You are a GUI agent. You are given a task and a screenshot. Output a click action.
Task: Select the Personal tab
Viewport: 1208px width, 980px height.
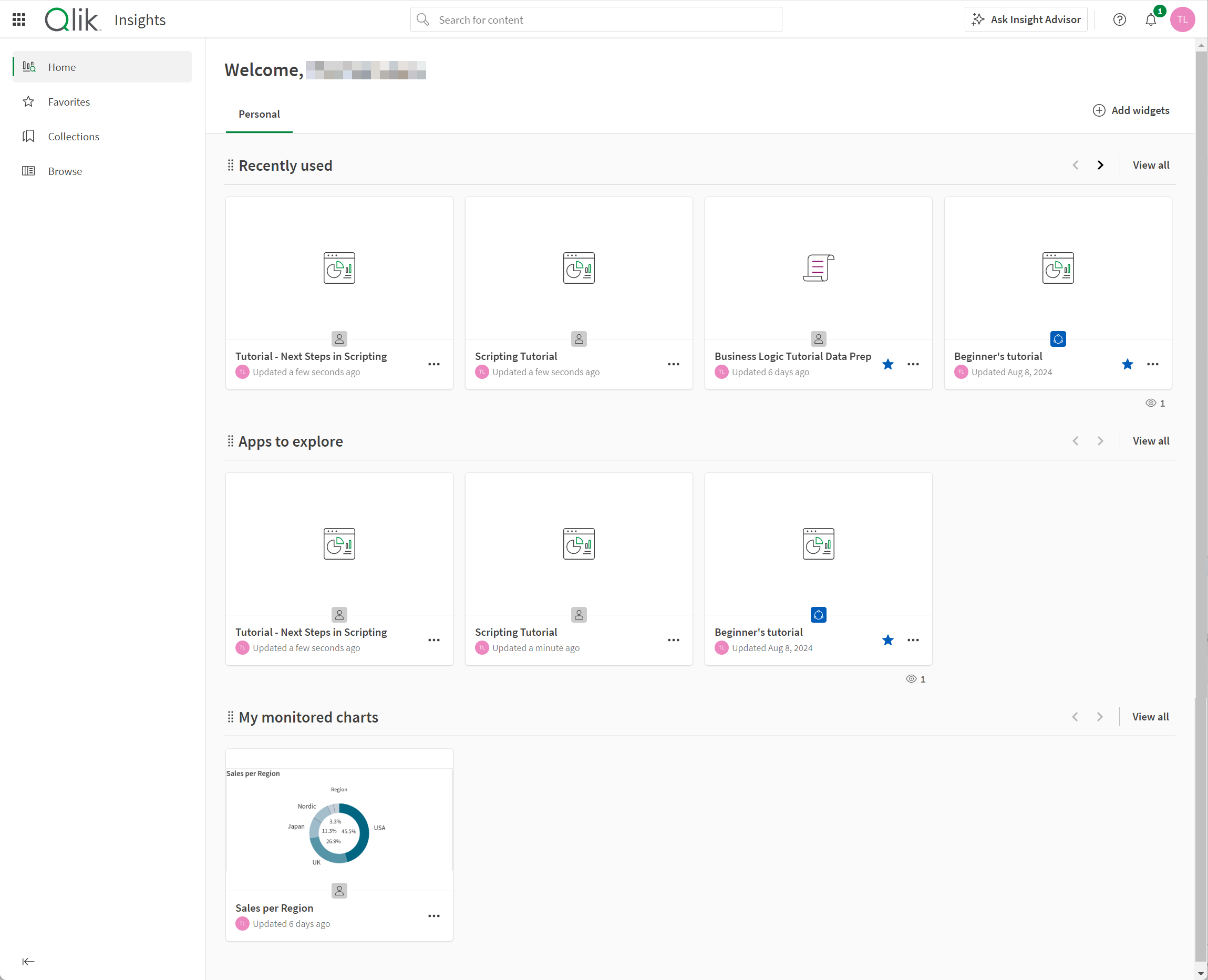pos(259,113)
